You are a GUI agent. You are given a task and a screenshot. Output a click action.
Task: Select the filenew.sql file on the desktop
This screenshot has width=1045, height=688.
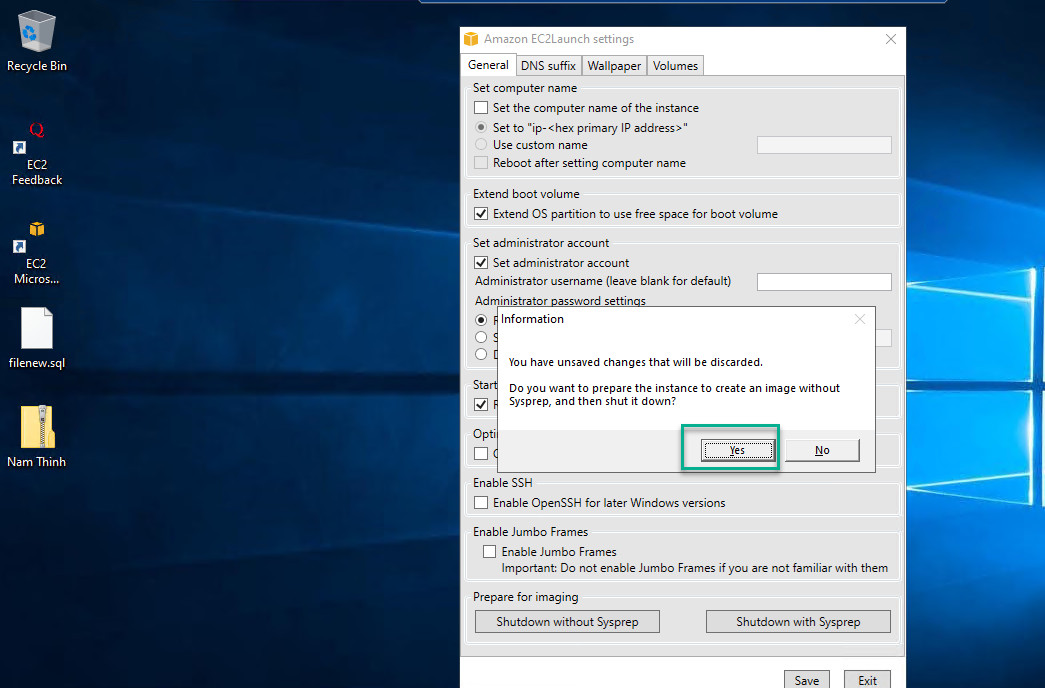click(x=37, y=338)
